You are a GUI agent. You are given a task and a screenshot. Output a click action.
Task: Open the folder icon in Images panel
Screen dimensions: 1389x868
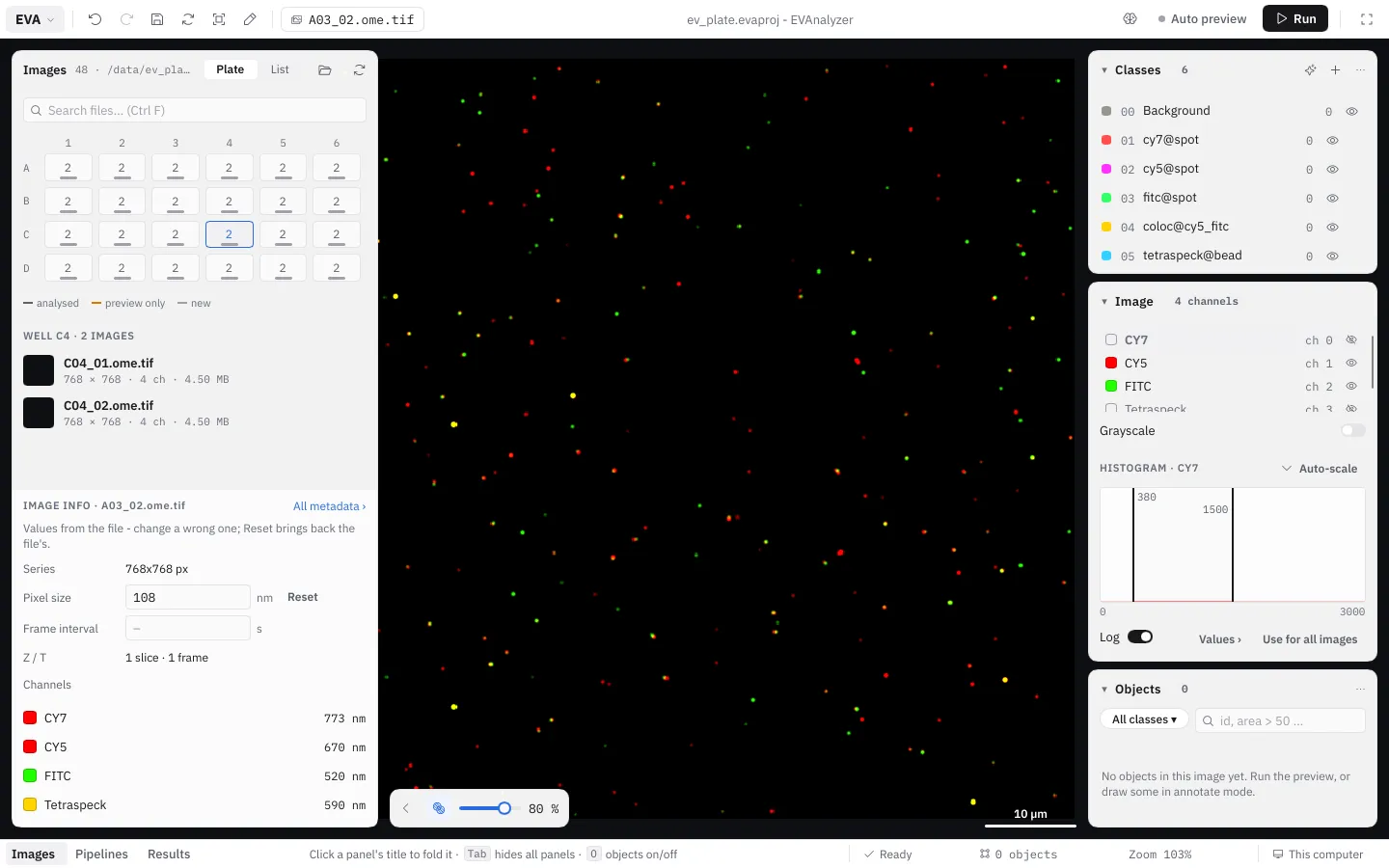coord(325,70)
